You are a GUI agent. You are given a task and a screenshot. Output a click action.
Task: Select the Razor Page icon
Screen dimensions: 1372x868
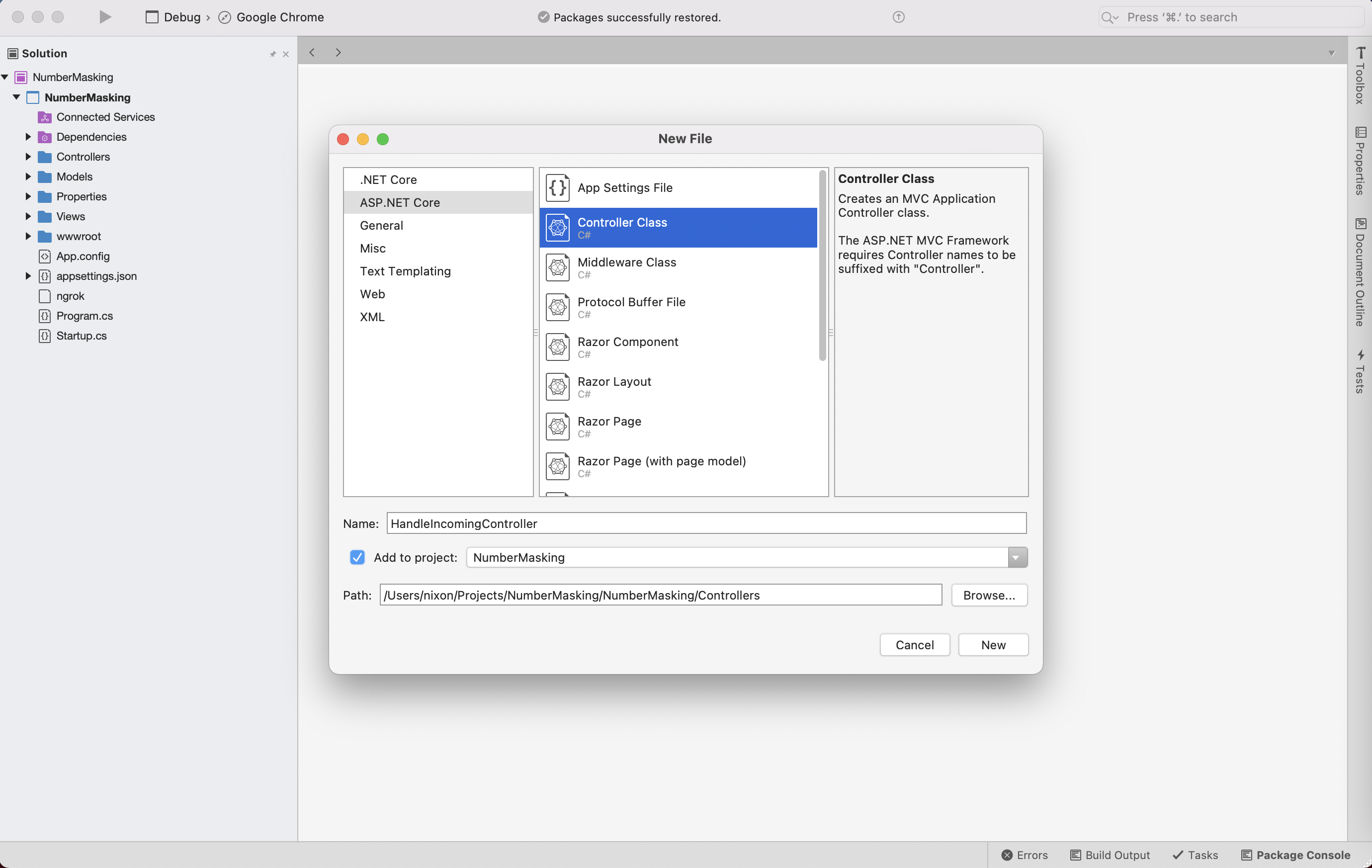pos(557,426)
